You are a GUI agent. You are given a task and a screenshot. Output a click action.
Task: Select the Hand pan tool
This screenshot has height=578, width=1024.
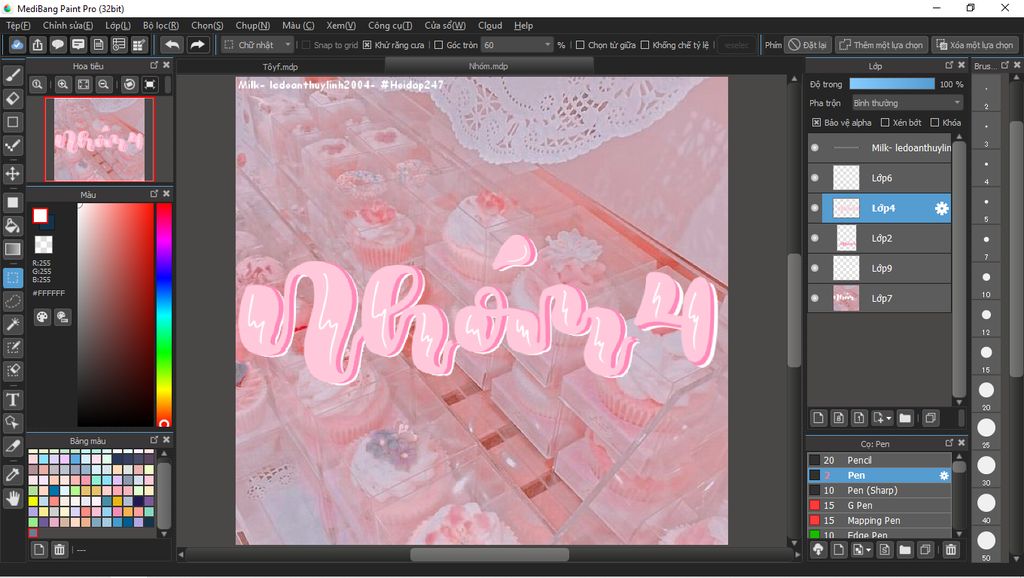12,499
